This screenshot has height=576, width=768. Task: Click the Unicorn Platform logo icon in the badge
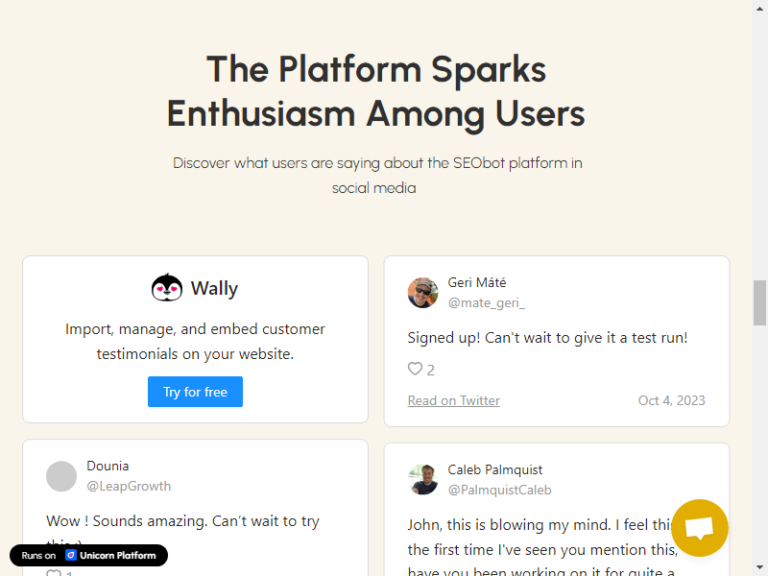point(71,555)
